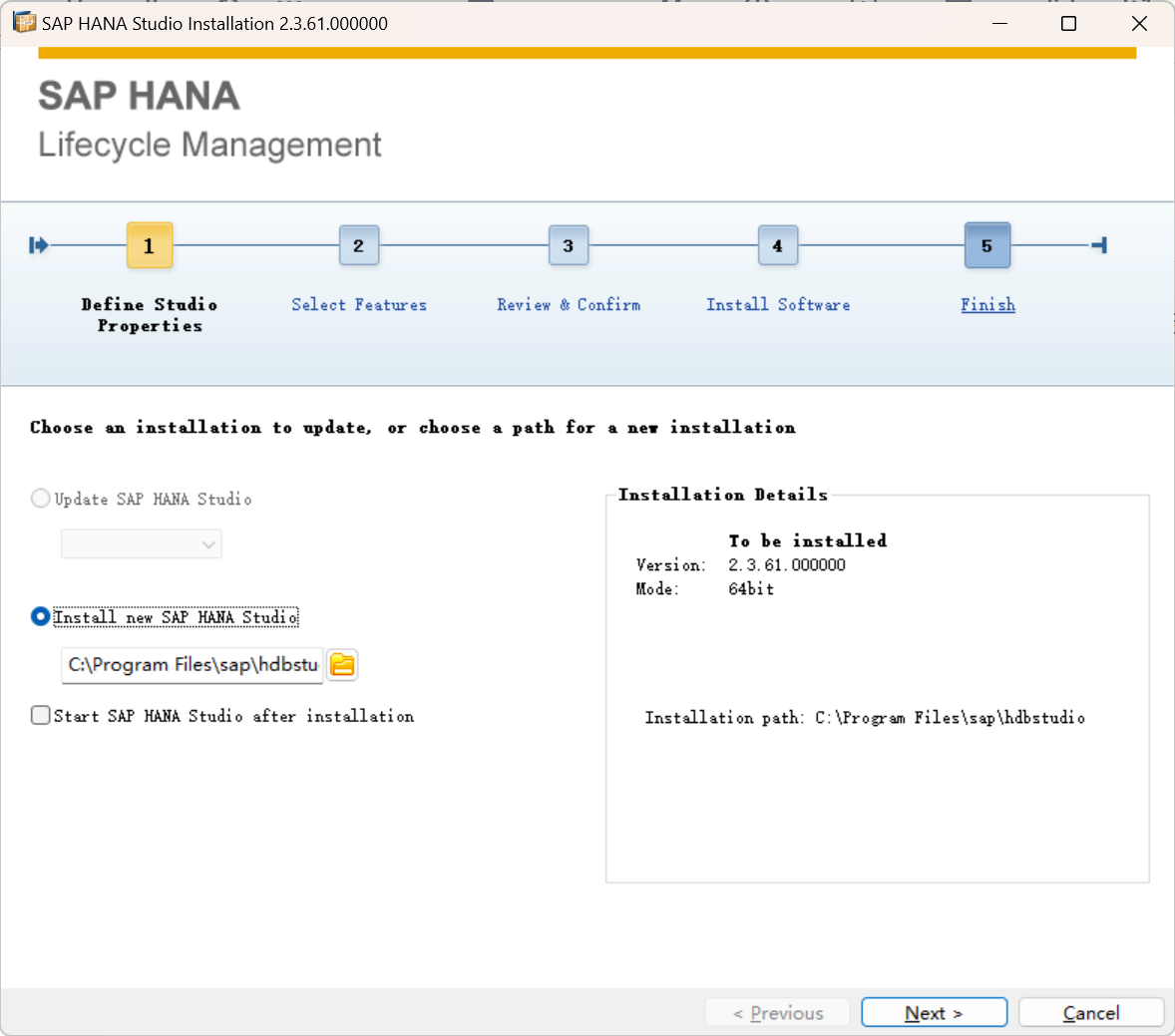Click the wizard end marker icon
This screenshot has height=1036, width=1175.
[x=1099, y=245]
